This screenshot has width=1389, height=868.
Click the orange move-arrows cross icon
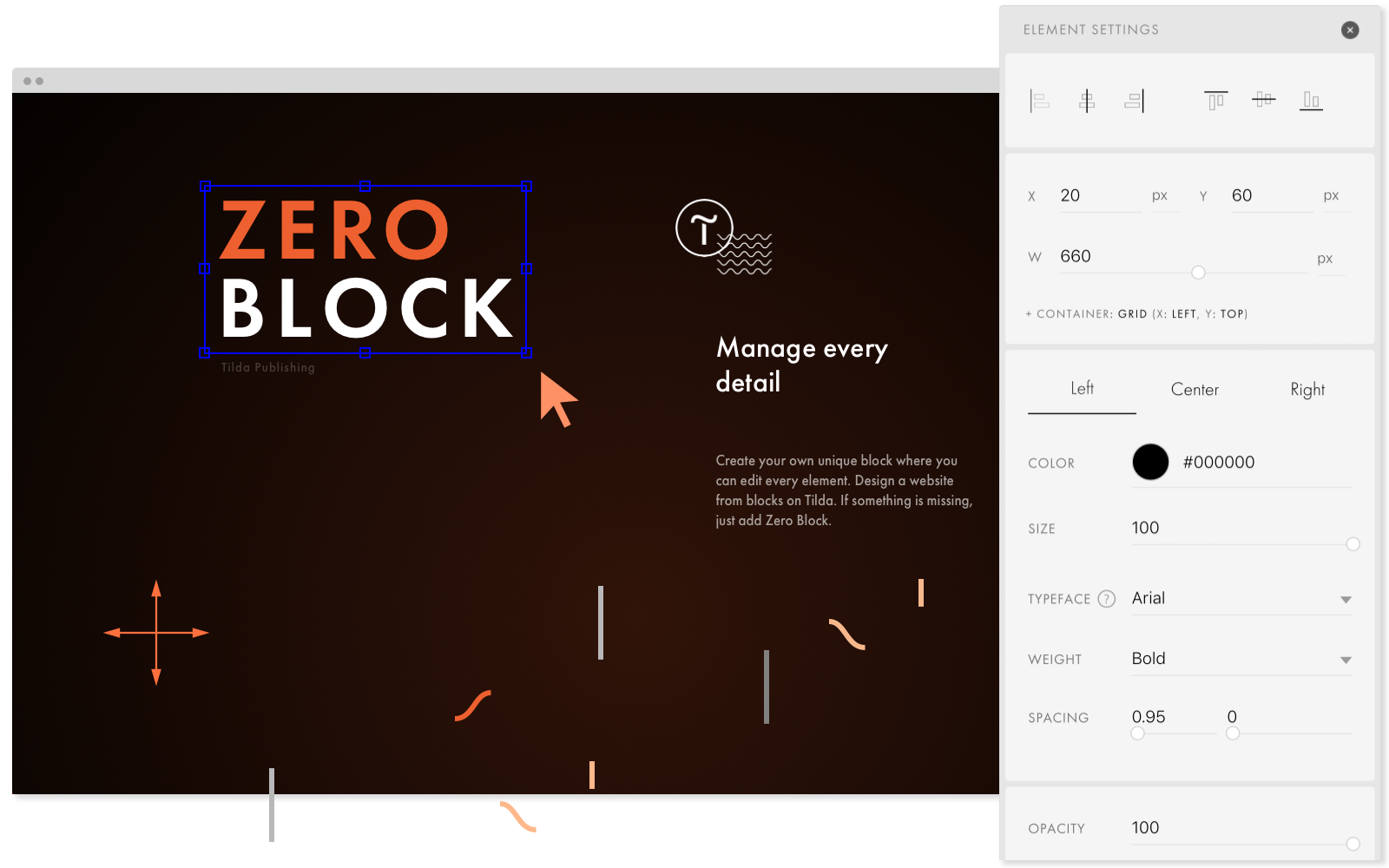coord(156,633)
